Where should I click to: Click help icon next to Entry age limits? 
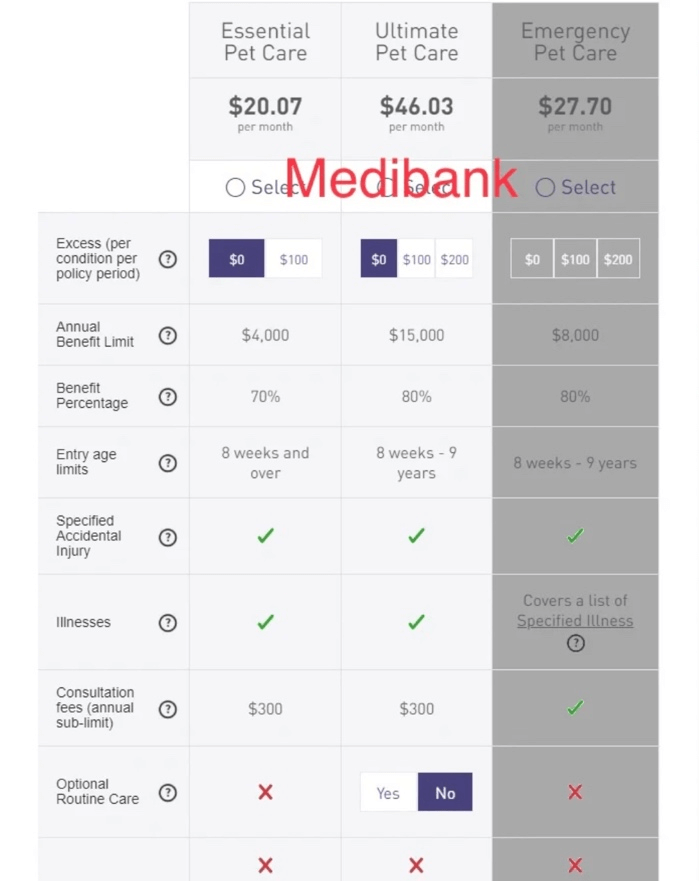pyautogui.click(x=167, y=463)
